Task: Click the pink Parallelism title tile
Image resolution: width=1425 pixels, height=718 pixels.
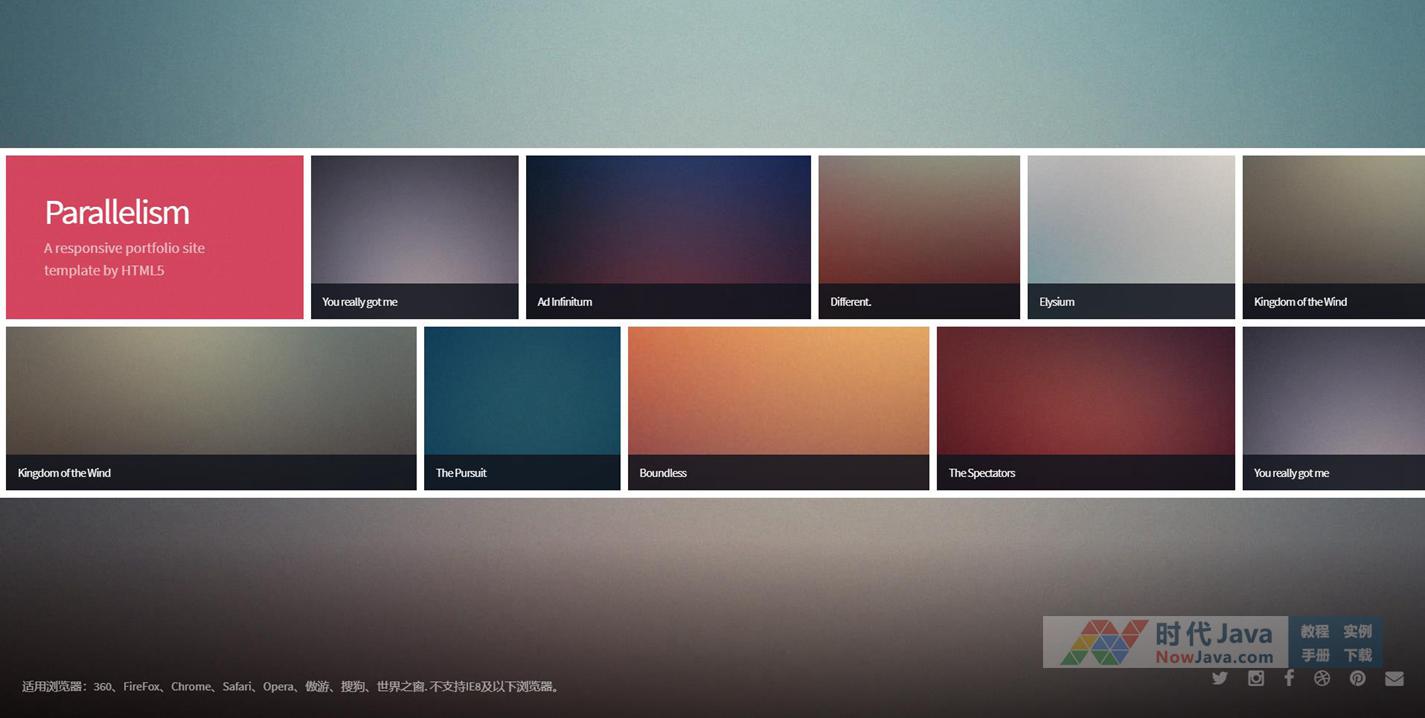Action: (x=155, y=237)
